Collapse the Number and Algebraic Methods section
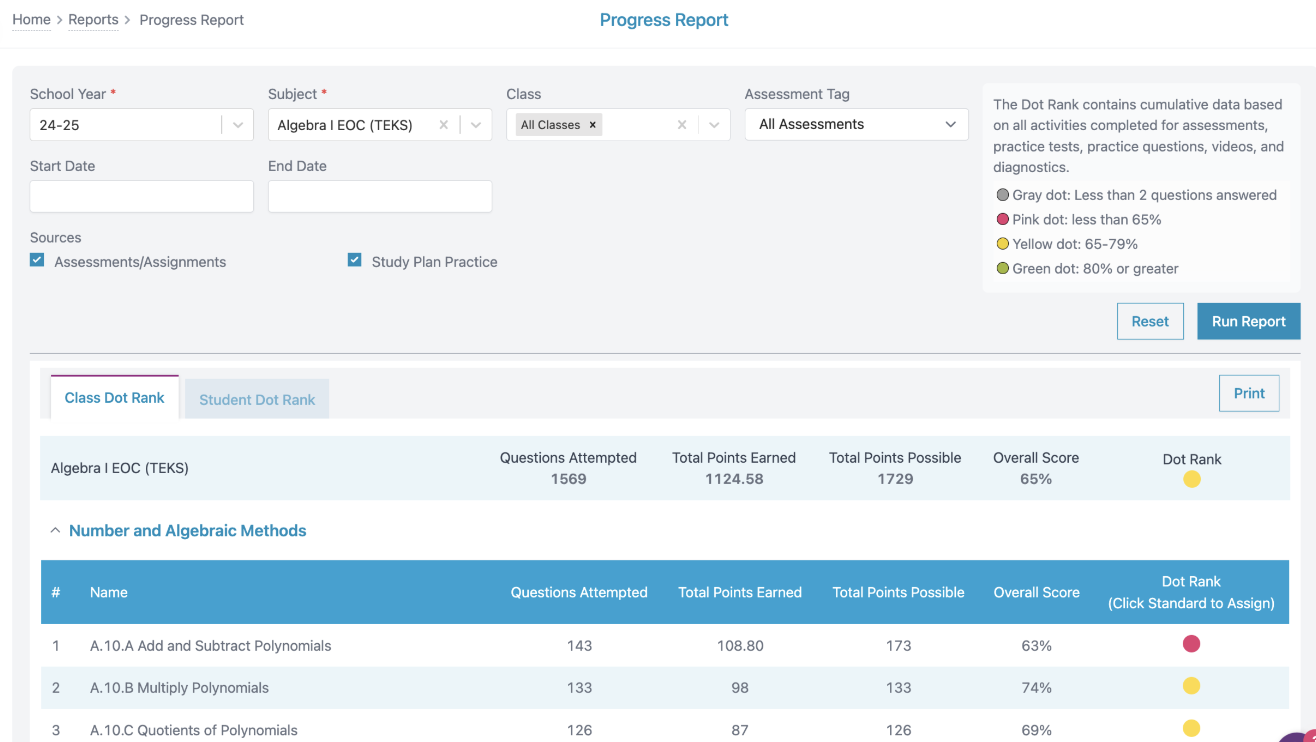 point(56,531)
